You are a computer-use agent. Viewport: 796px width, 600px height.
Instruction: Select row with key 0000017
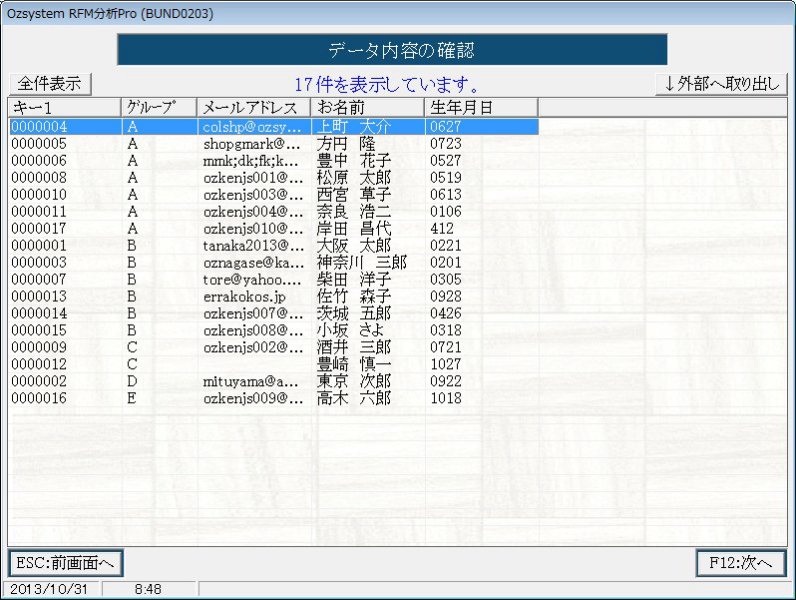[x=274, y=228]
